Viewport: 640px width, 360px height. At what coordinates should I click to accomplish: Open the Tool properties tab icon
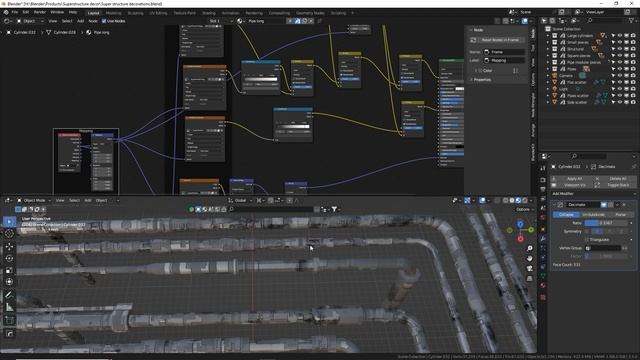pos(542,168)
